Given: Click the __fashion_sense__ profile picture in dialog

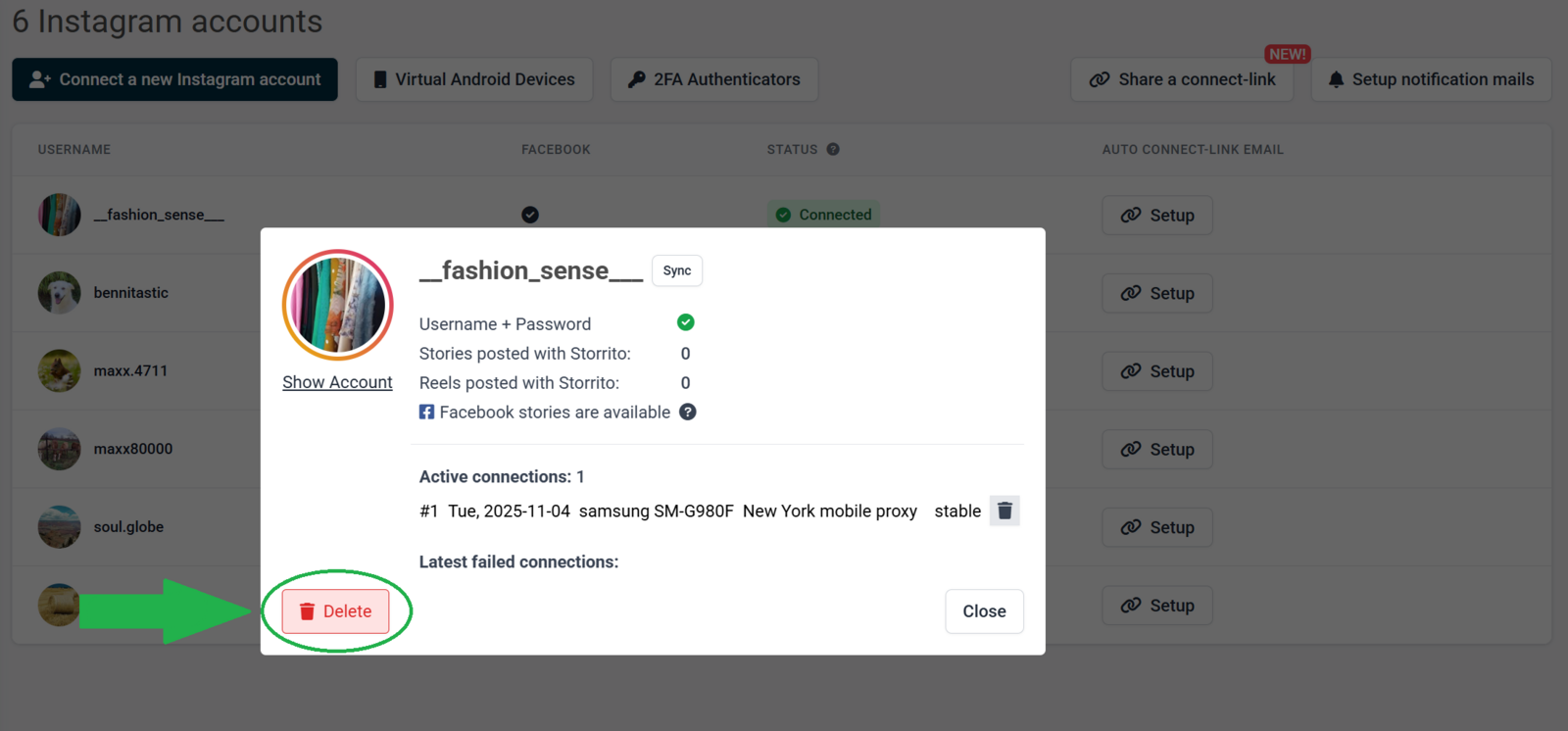Looking at the screenshot, I should pyautogui.click(x=338, y=306).
